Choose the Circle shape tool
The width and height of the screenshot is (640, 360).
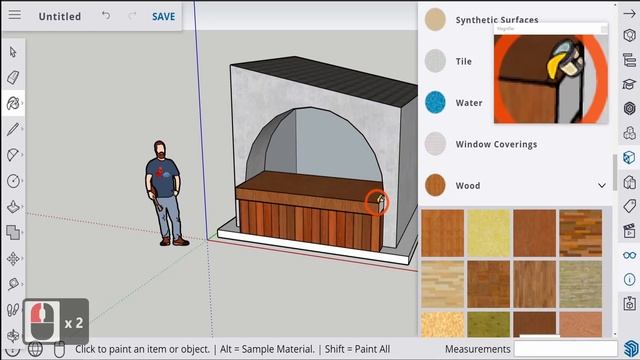[13, 181]
